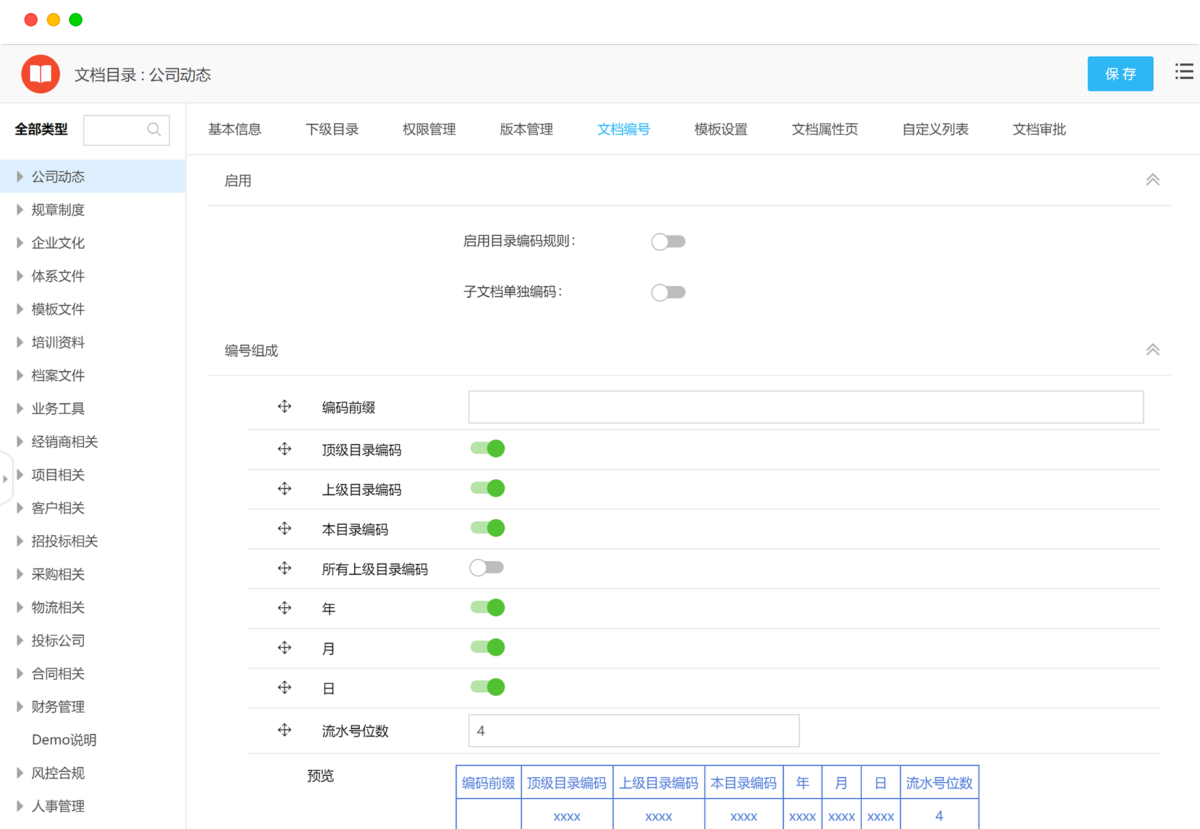Toggle the 本目录编码 switch

coord(487,528)
